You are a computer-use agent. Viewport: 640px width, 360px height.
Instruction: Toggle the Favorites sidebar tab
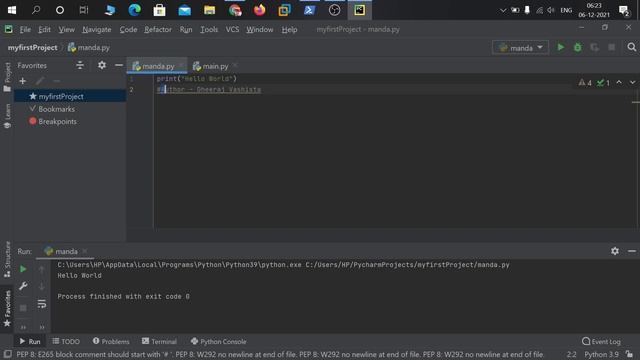pos(7,308)
